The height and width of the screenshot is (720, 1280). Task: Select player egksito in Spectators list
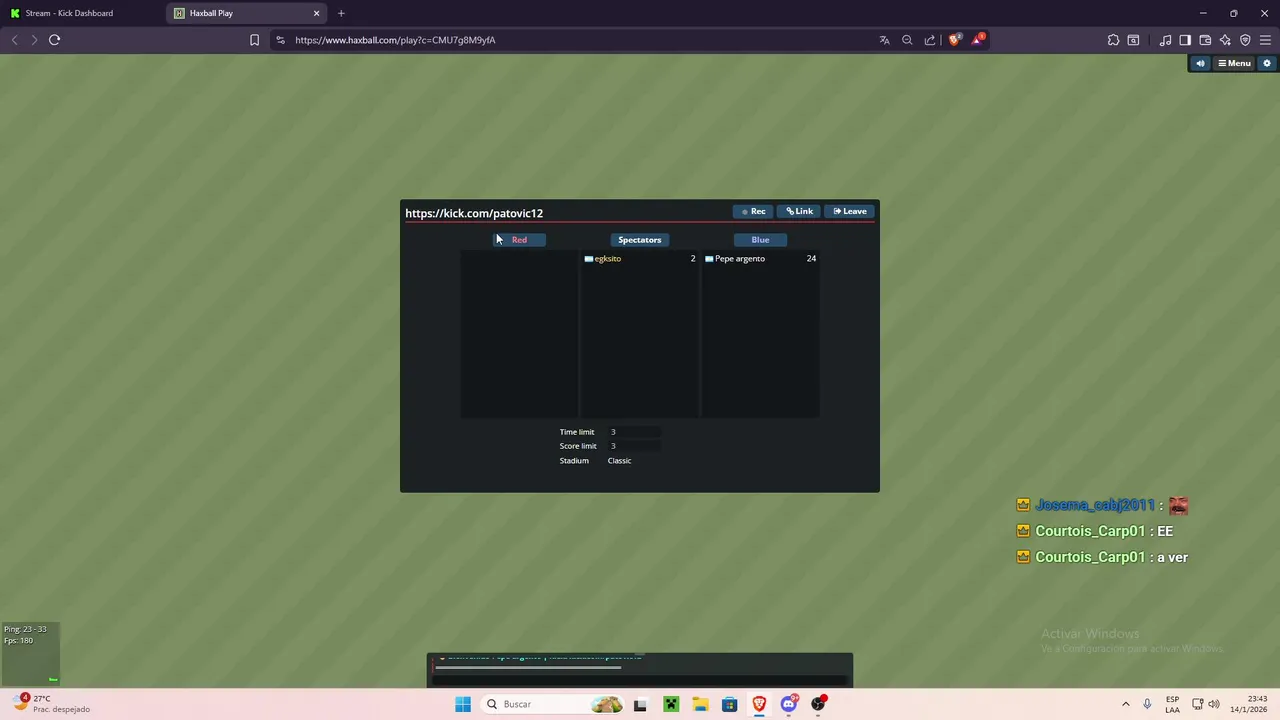640,259
